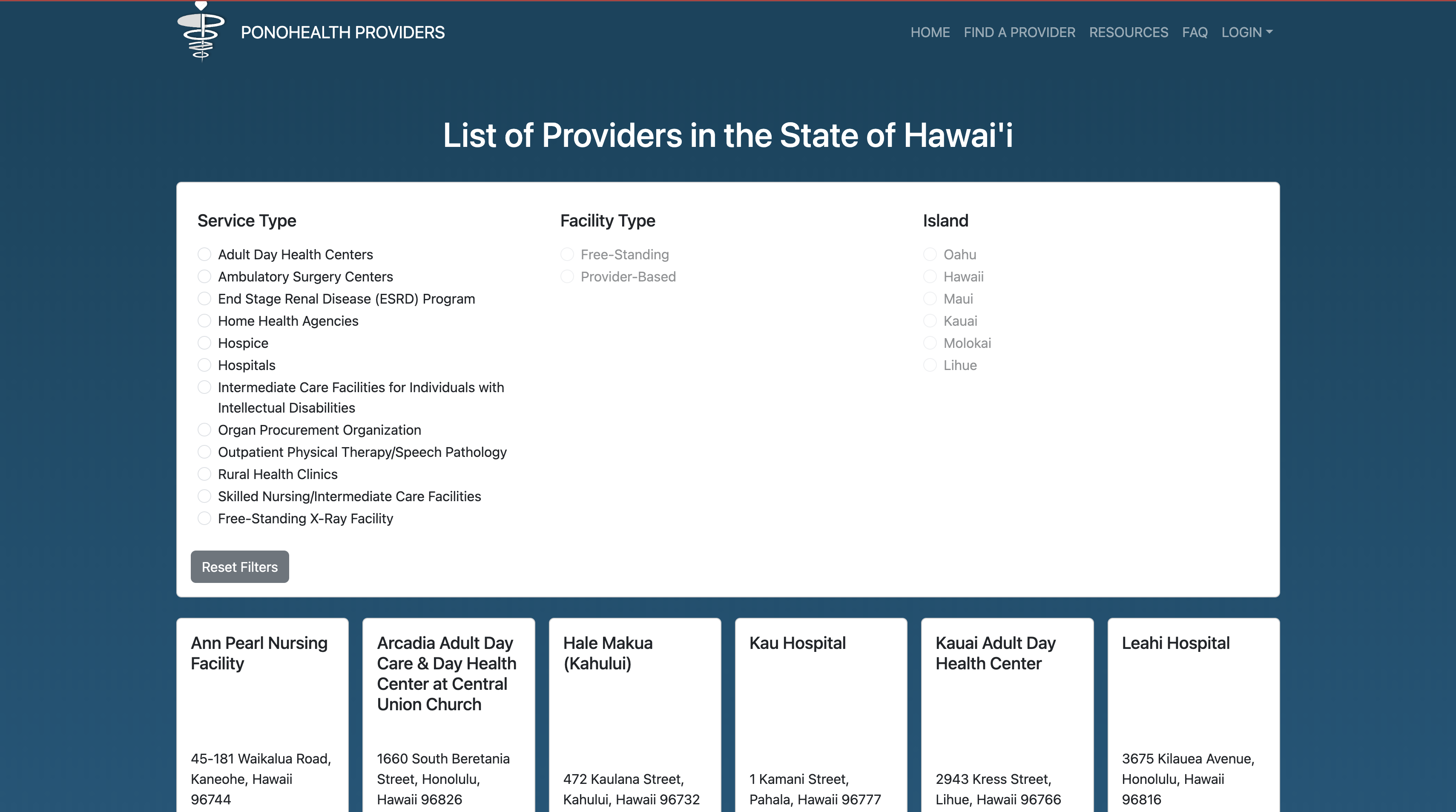Select Rural Health Clinics radio button

click(x=204, y=474)
